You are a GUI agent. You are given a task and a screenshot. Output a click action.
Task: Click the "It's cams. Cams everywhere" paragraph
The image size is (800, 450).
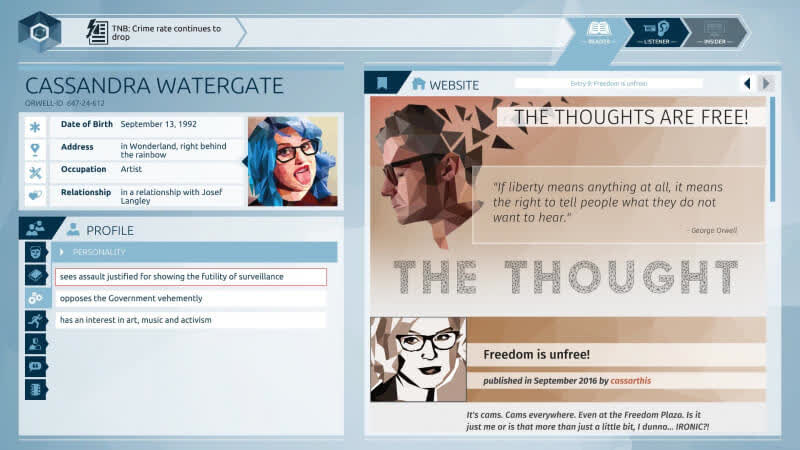point(587,421)
